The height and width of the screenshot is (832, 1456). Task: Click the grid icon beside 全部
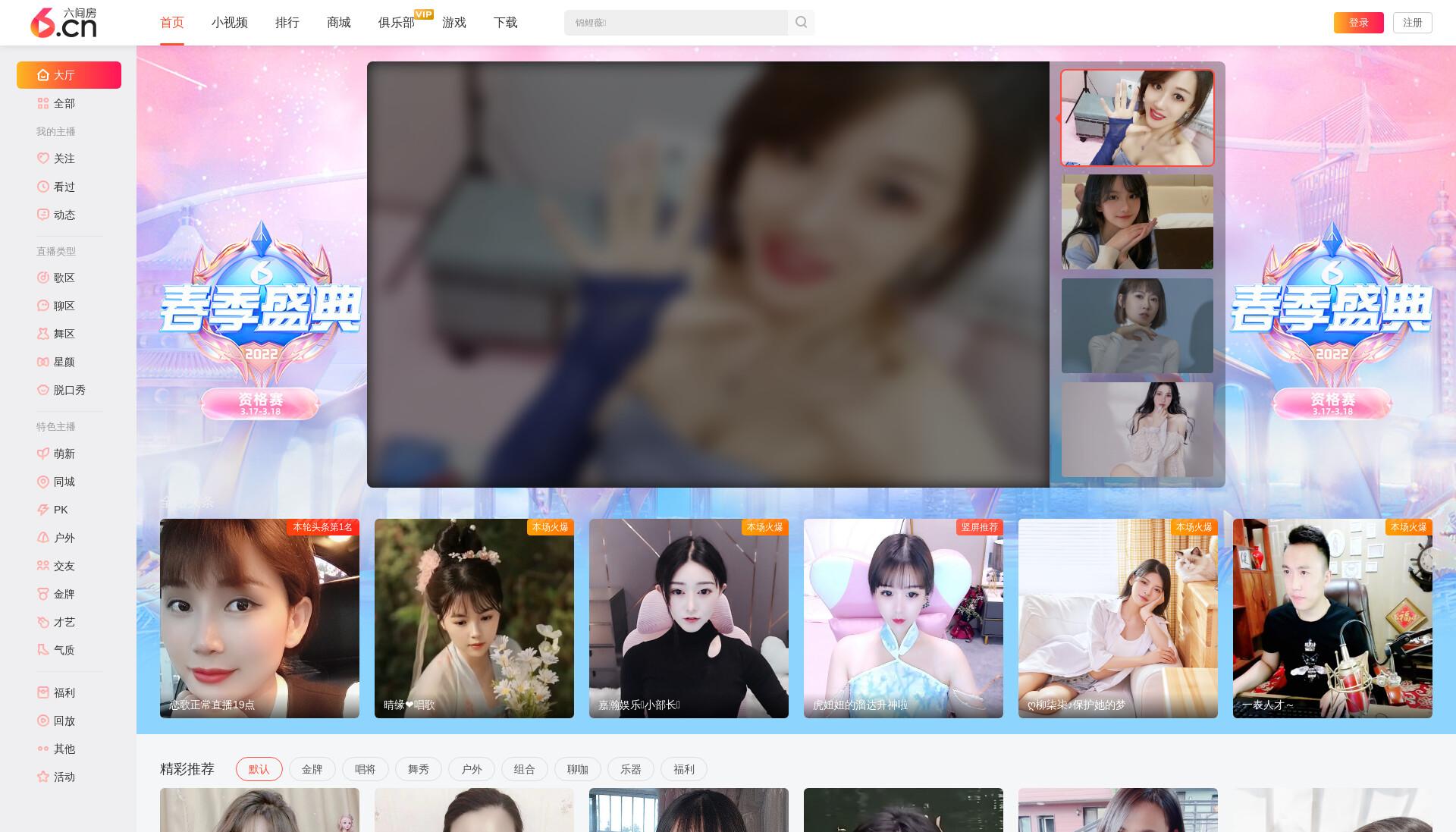(43, 103)
